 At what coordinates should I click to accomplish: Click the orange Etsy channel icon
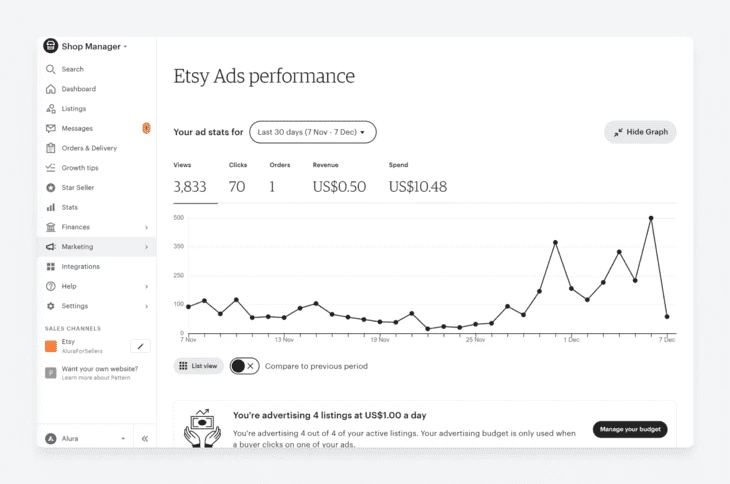51,346
